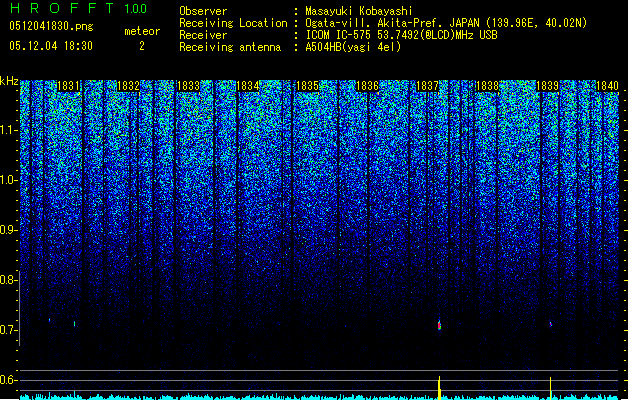Click the 1.1 kHz axis label
Viewport: 629px width, 400px height.
pos(8,130)
